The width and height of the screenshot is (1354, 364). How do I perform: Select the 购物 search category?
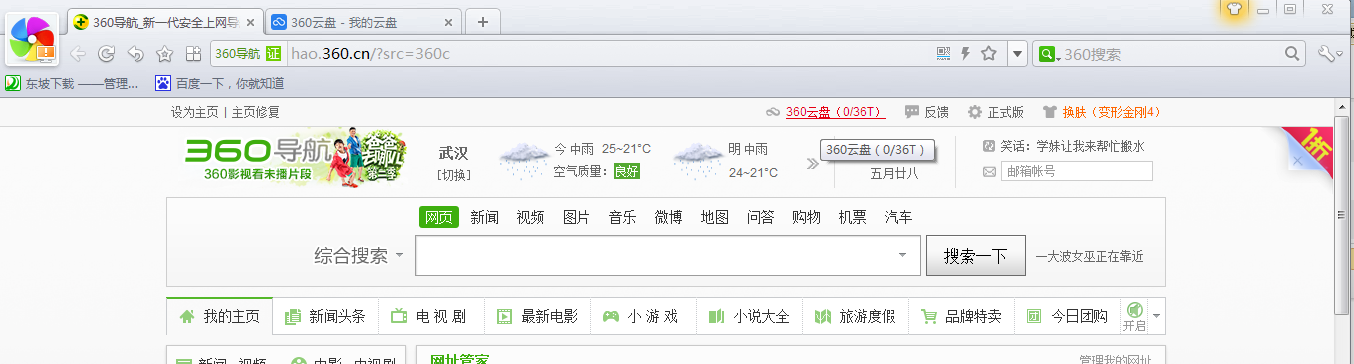807,217
